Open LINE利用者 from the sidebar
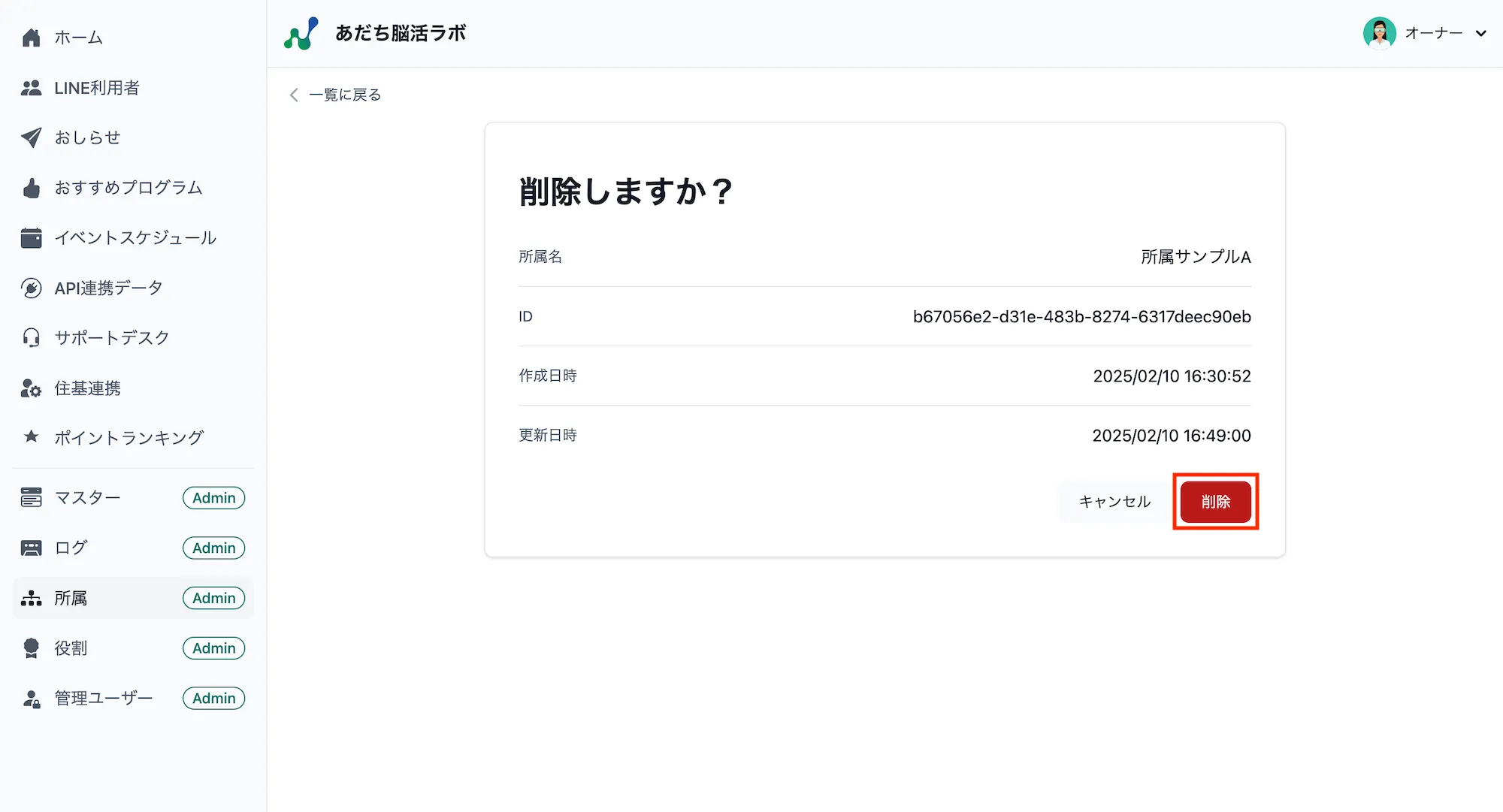 click(98, 88)
